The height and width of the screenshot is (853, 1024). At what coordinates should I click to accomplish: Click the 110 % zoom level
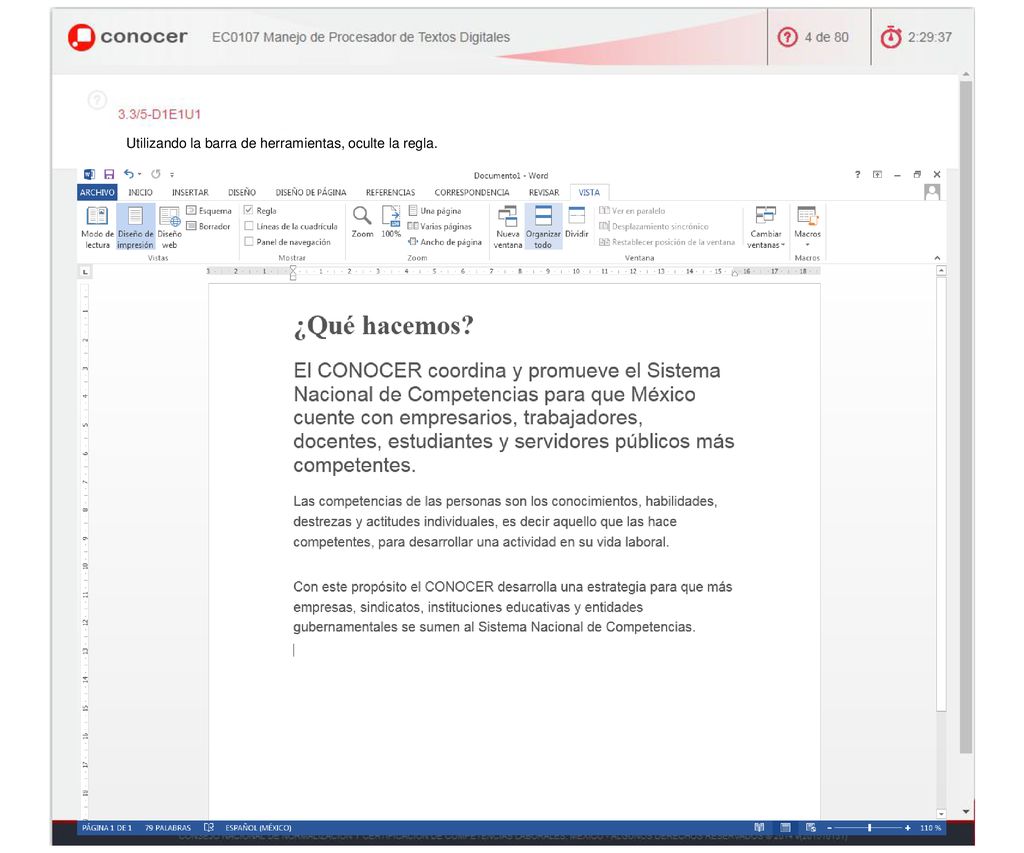click(x=931, y=828)
